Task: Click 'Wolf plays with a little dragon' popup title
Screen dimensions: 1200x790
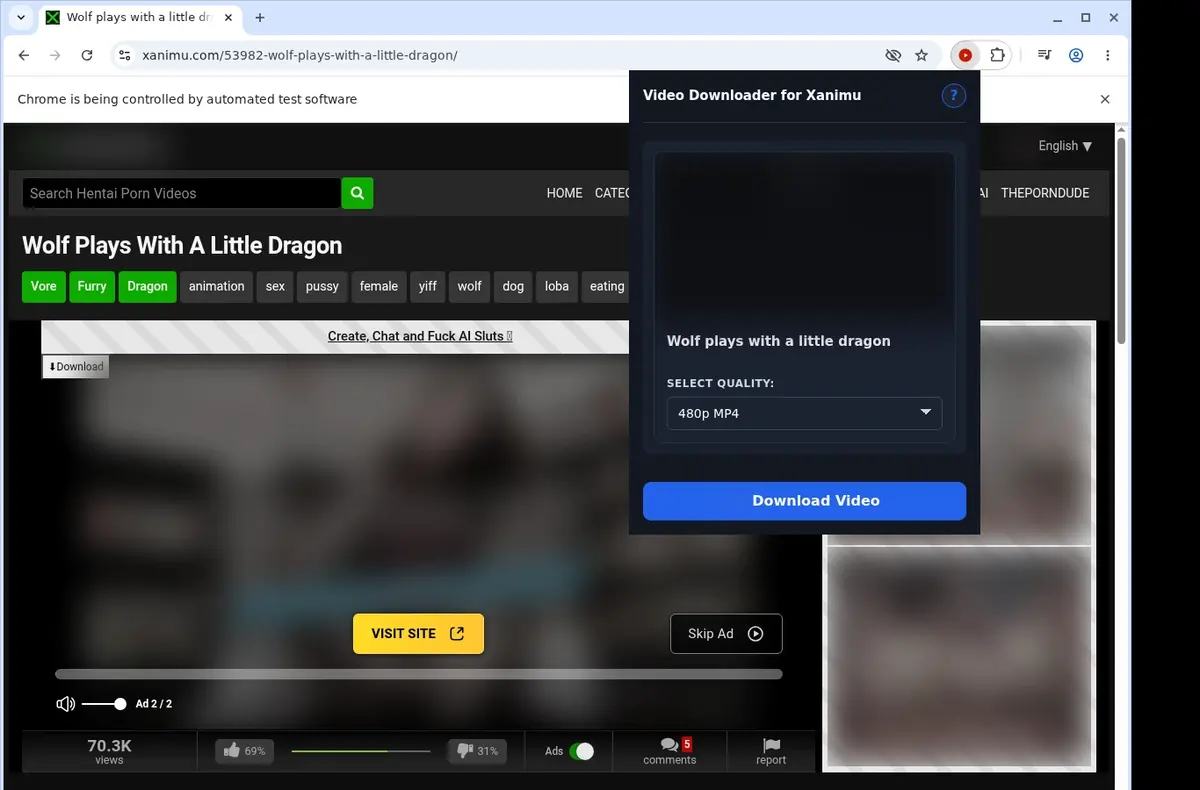Action: pyautogui.click(x=779, y=341)
